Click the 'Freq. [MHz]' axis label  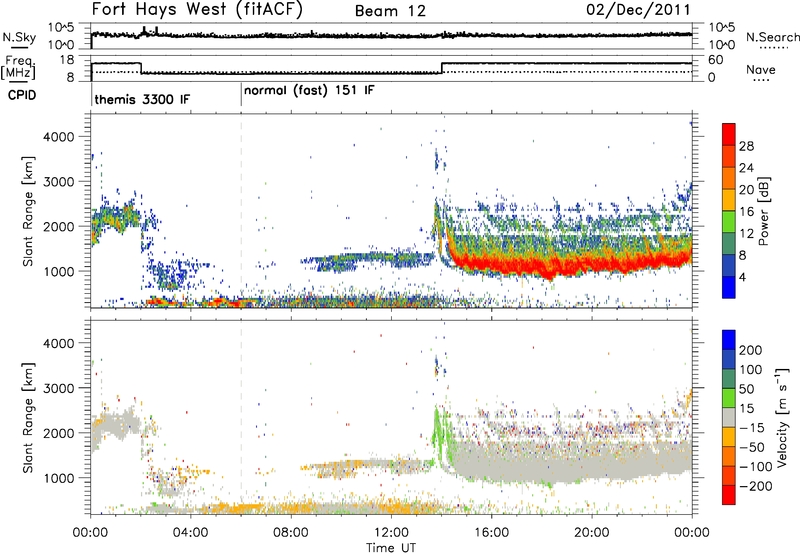[19, 68]
